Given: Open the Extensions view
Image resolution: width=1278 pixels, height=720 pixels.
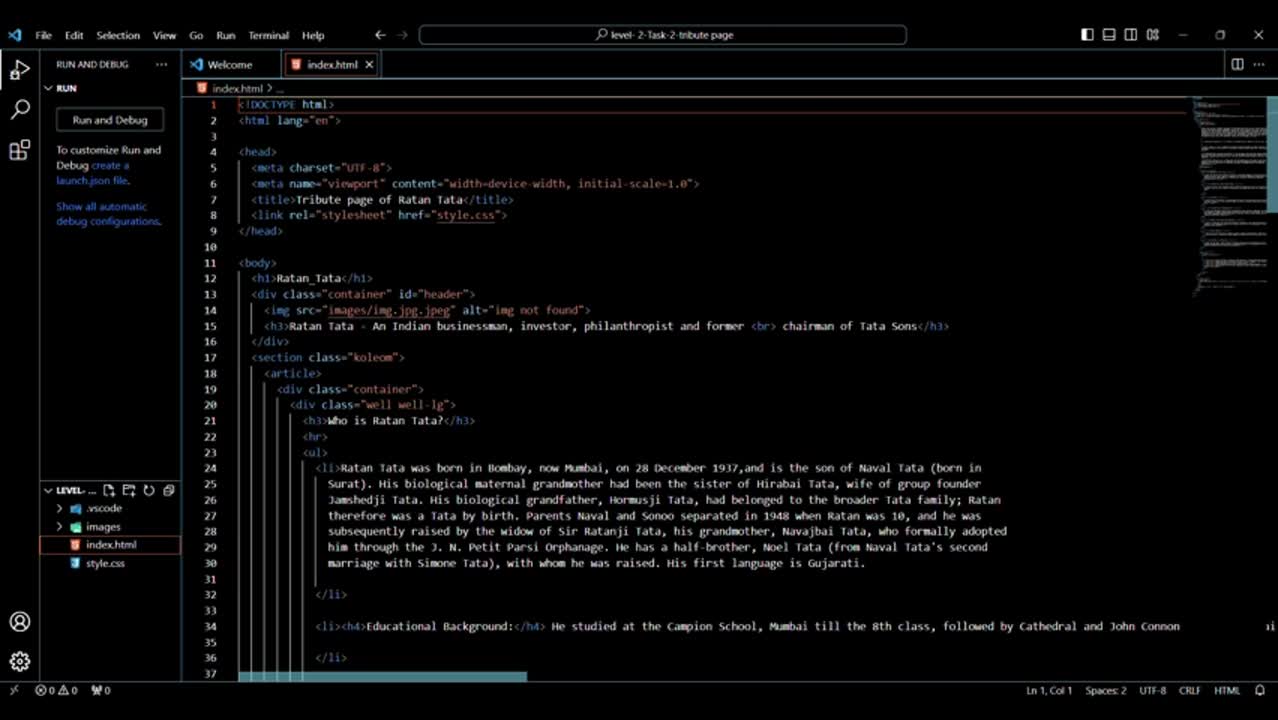Looking at the screenshot, I should (19, 151).
